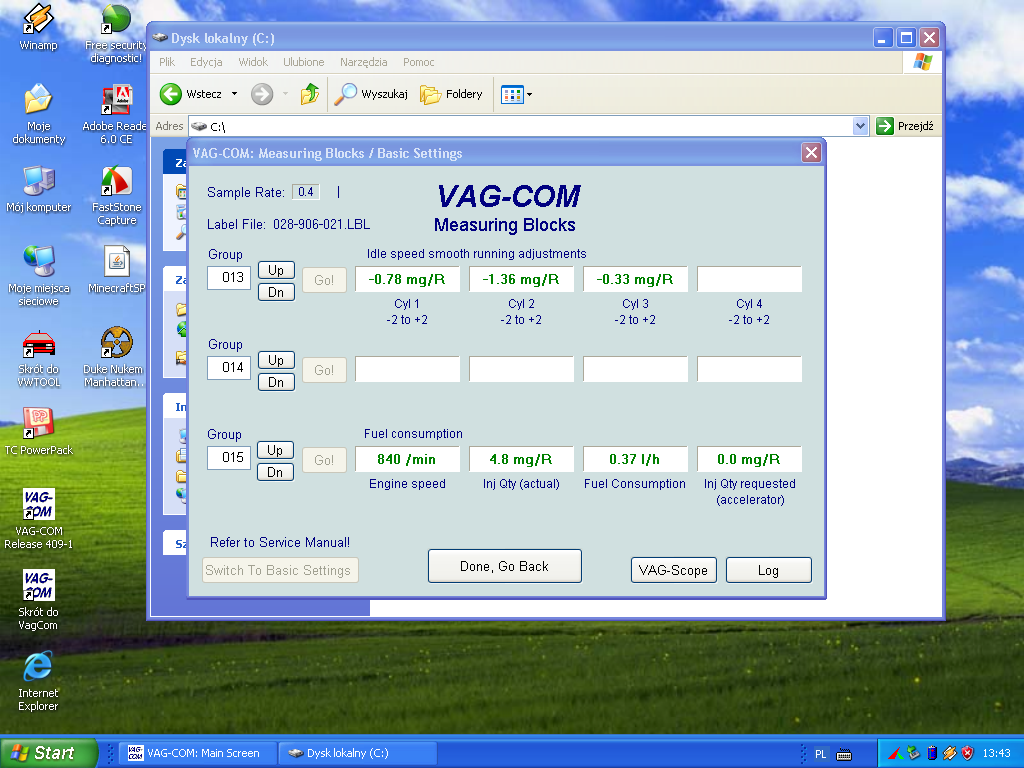Viewport: 1024px width, 768px height.
Task: Open the Widok menu
Action: point(253,62)
